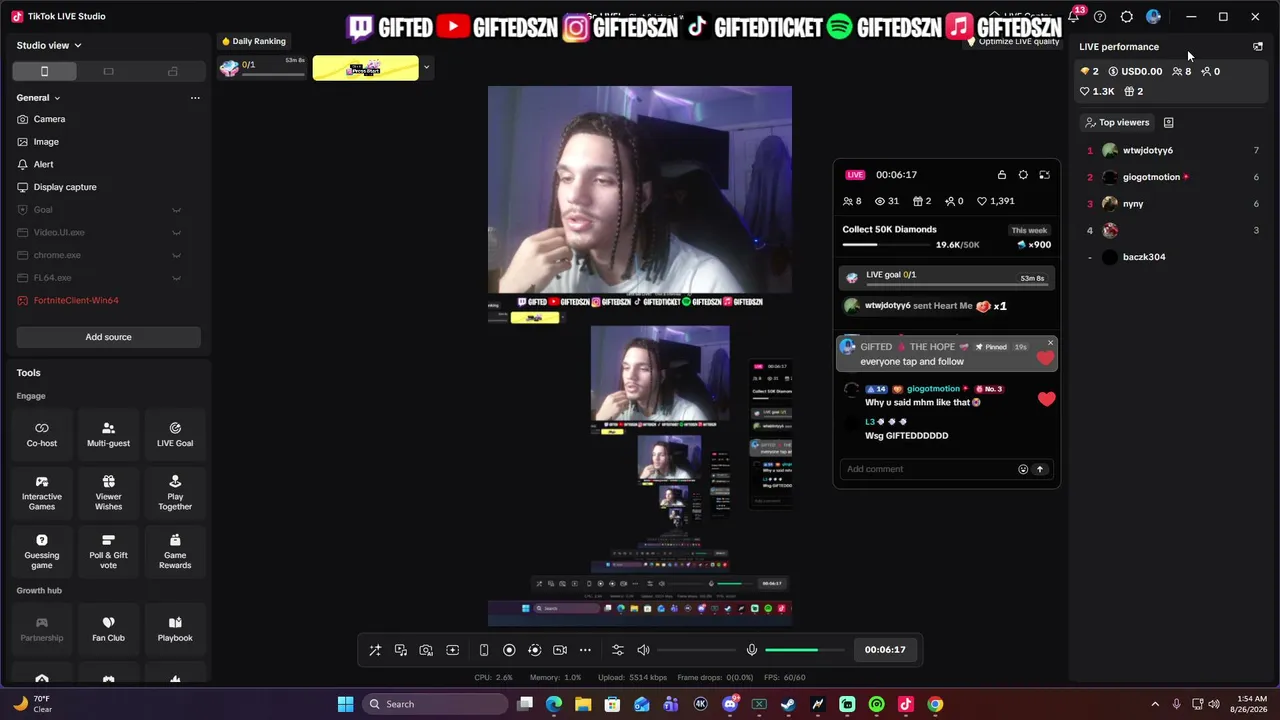Open the profile avatar dropdown in title bar
The image size is (1280, 720).
(x=1156, y=17)
